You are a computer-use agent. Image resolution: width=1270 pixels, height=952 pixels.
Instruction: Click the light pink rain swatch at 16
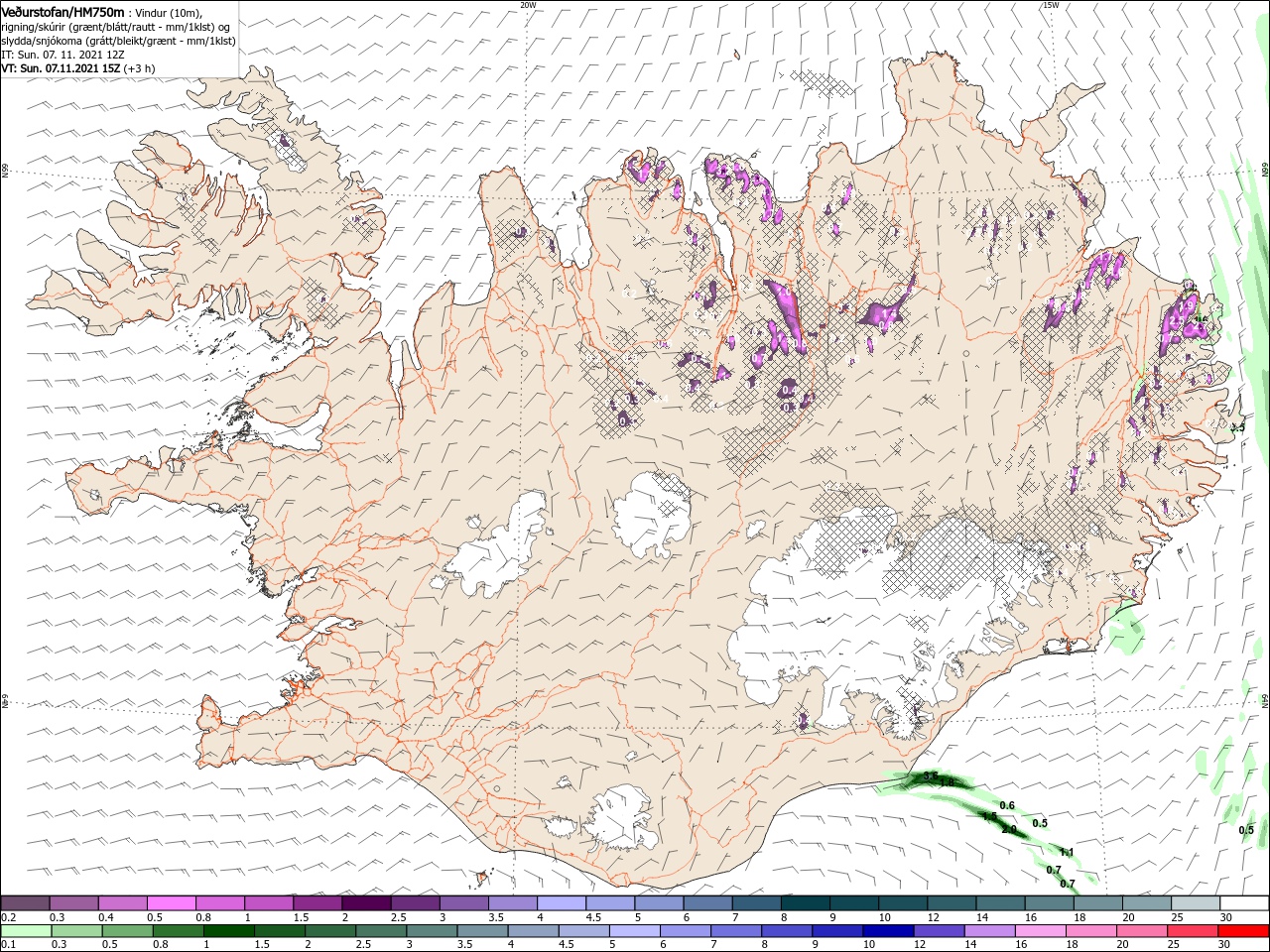pos(1039,931)
